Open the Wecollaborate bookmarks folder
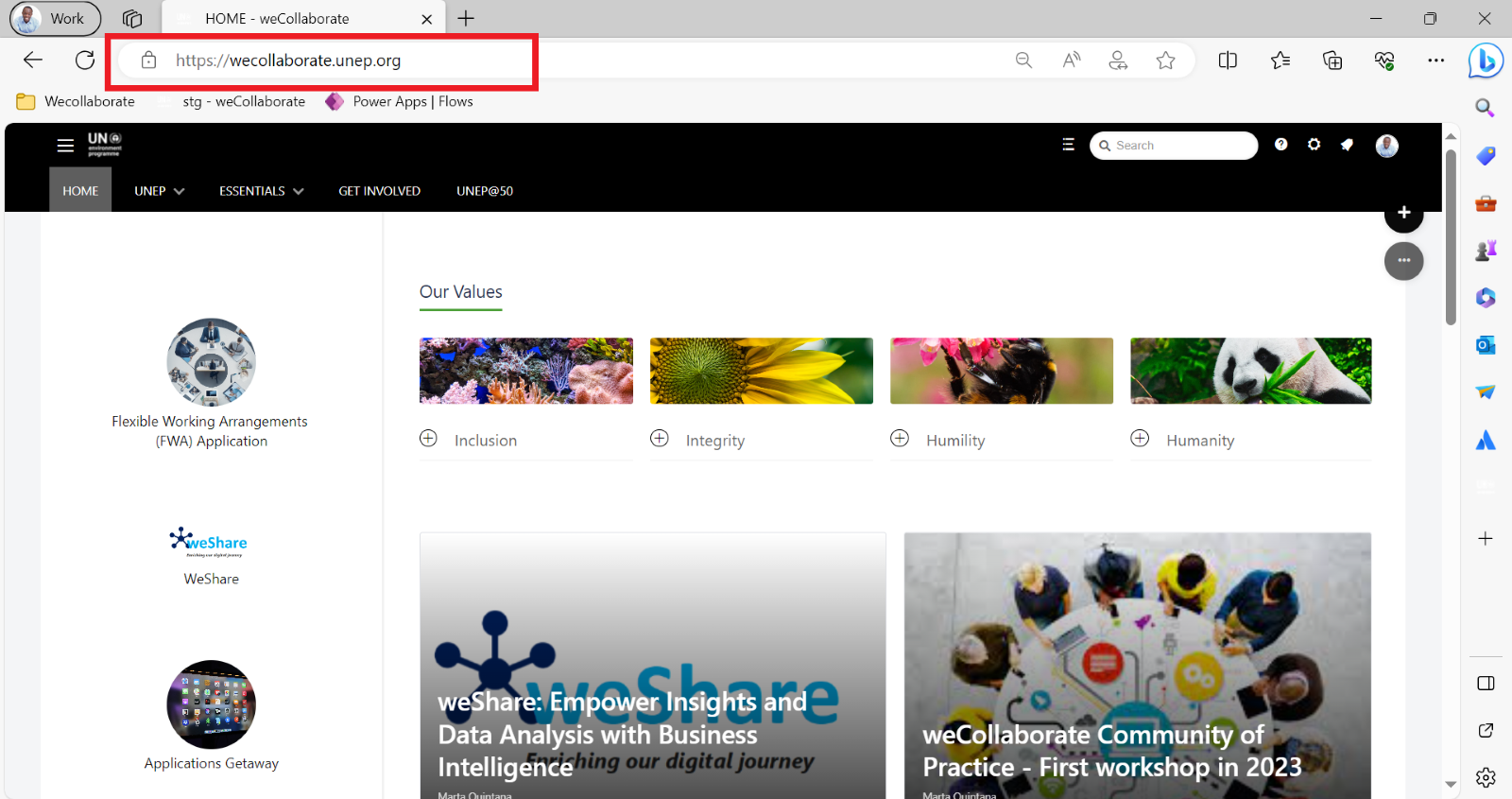This screenshot has width=1512, height=799. click(76, 101)
